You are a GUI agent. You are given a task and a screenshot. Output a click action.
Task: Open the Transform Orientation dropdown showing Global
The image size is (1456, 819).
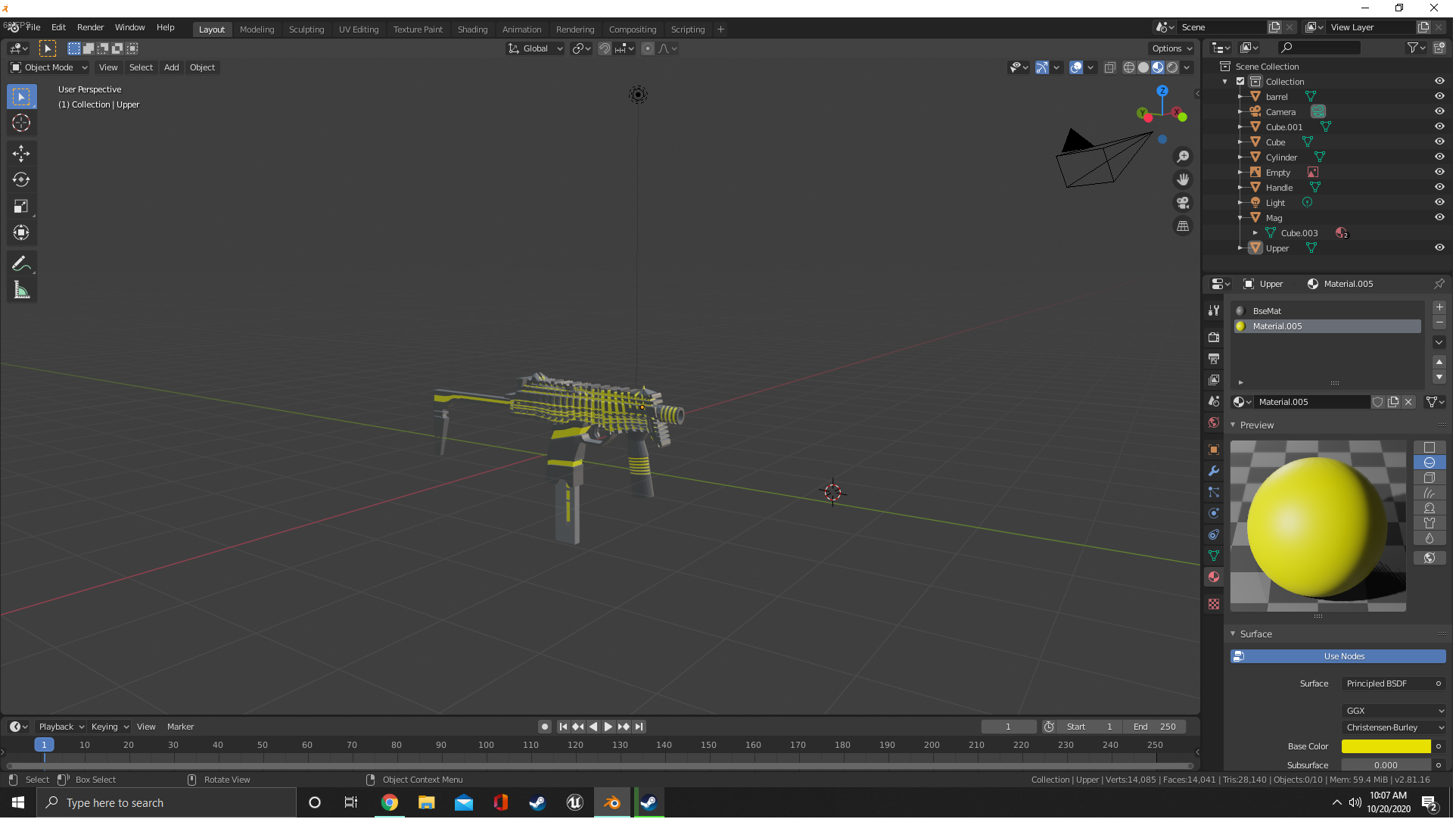pos(535,48)
